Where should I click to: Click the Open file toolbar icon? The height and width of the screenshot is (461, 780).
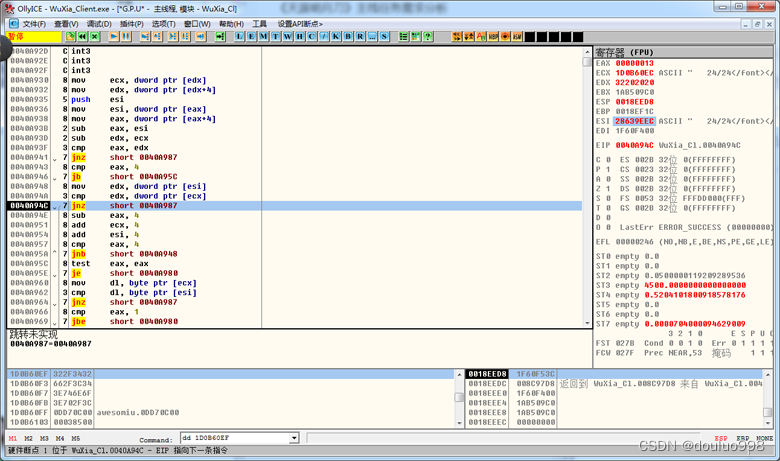coord(70,36)
